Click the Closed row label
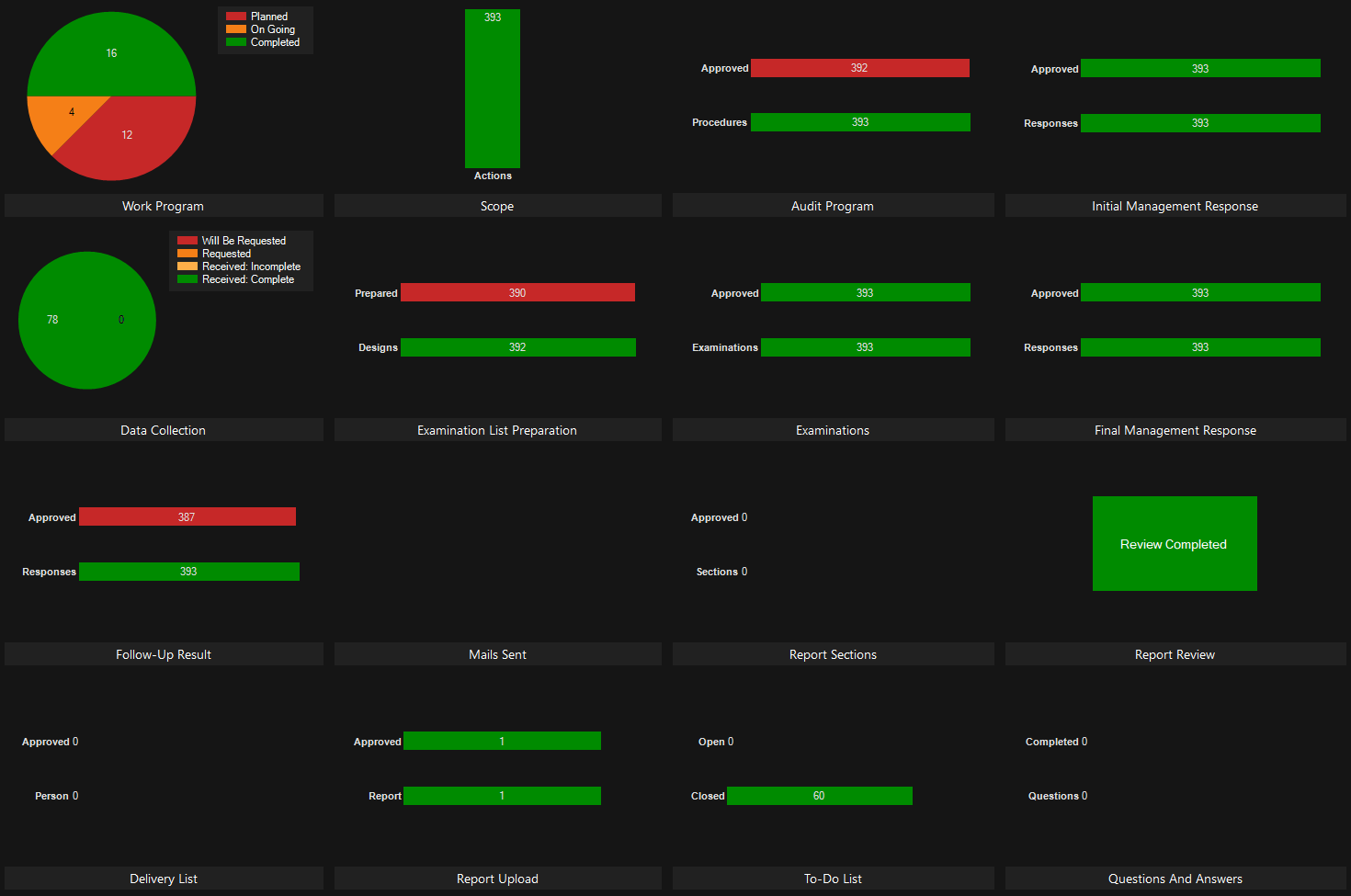Image resolution: width=1351 pixels, height=896 pixels. coord(708,796)
